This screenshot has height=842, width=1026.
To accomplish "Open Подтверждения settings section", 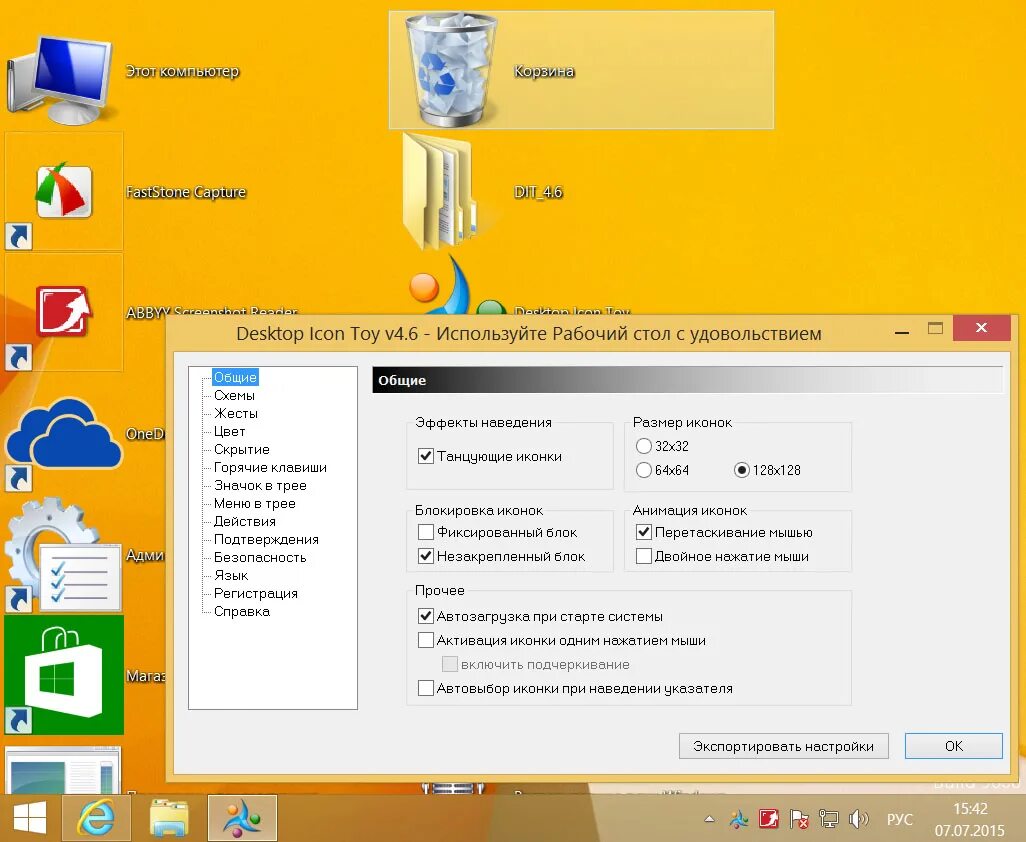I will [x=266, y=539].
